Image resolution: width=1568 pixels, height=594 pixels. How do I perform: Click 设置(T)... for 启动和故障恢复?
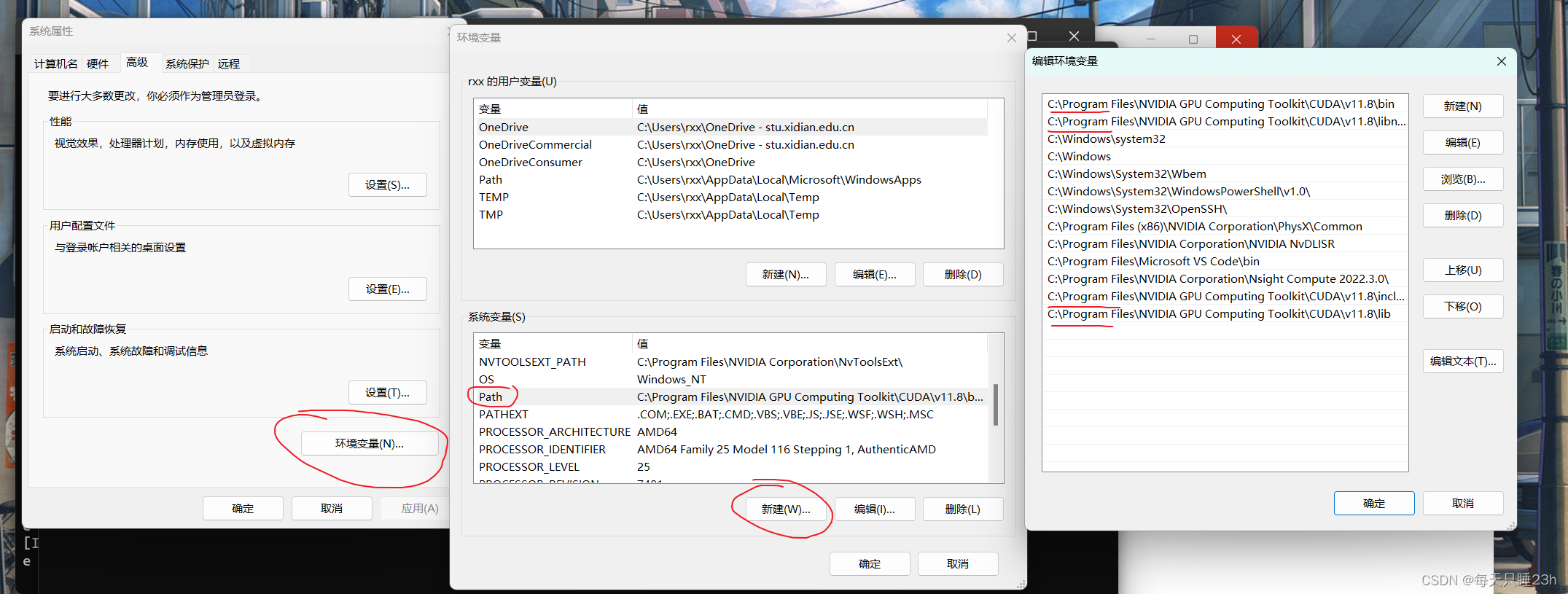(x=388, y=393)
